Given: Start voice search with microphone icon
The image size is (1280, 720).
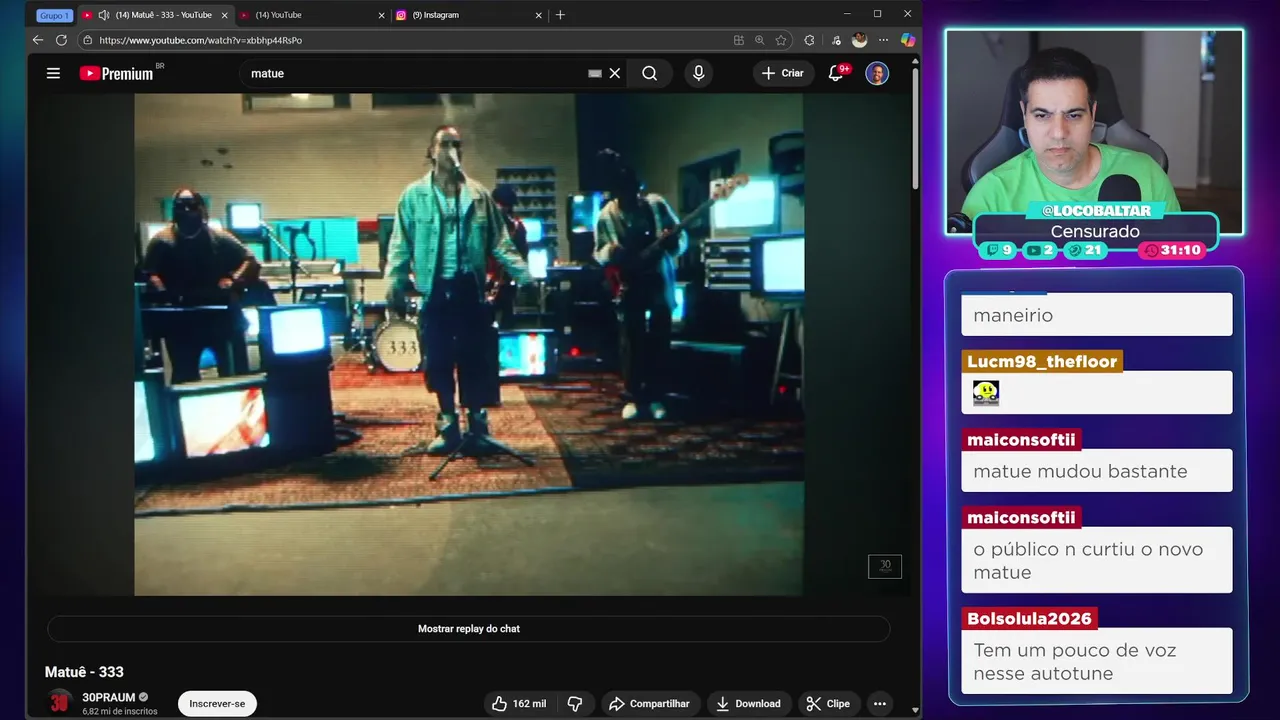Looking at the screenshot, I should [x=698, y=73].
